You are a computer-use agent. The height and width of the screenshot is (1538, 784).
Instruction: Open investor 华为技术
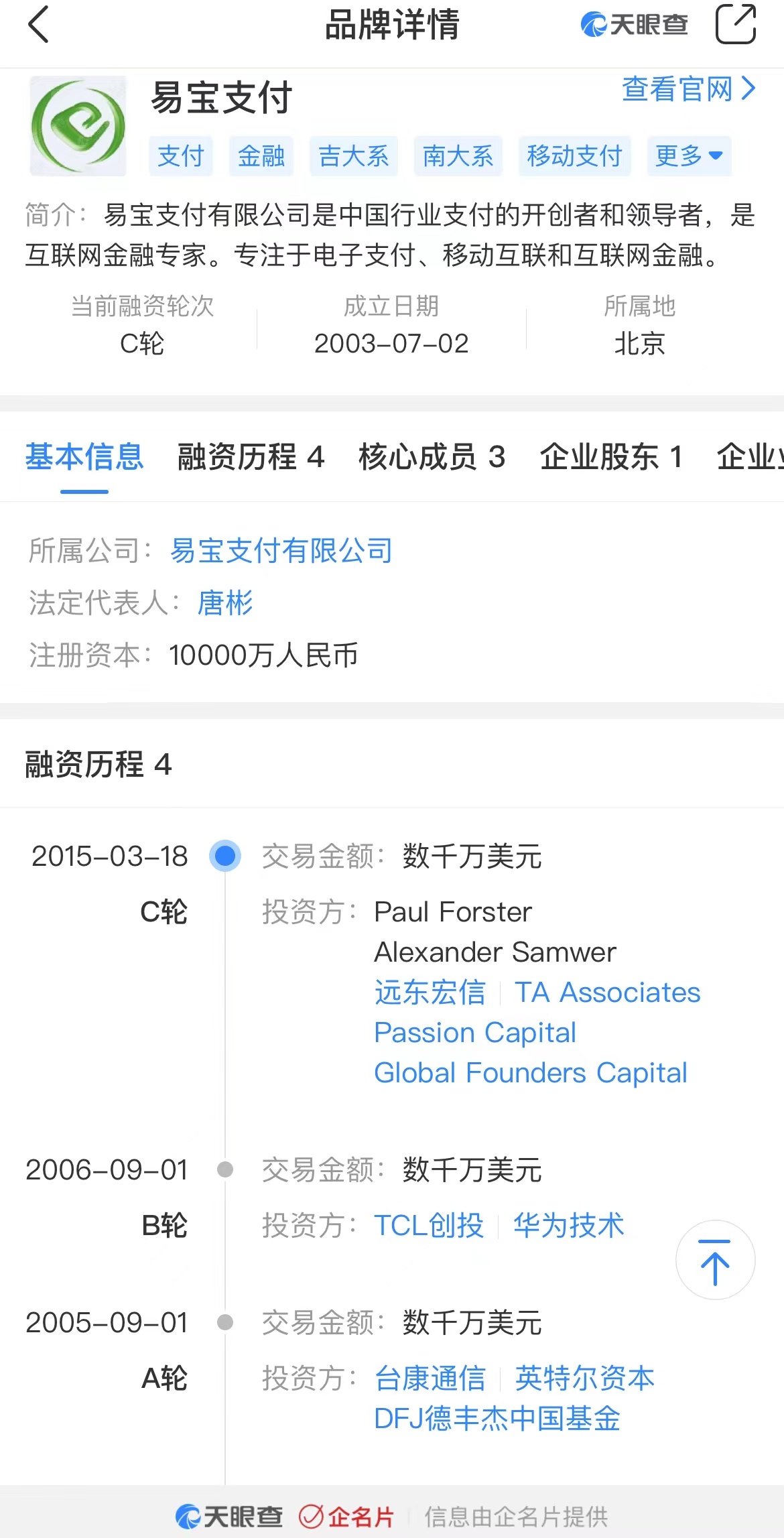[x=569, y=1226]
